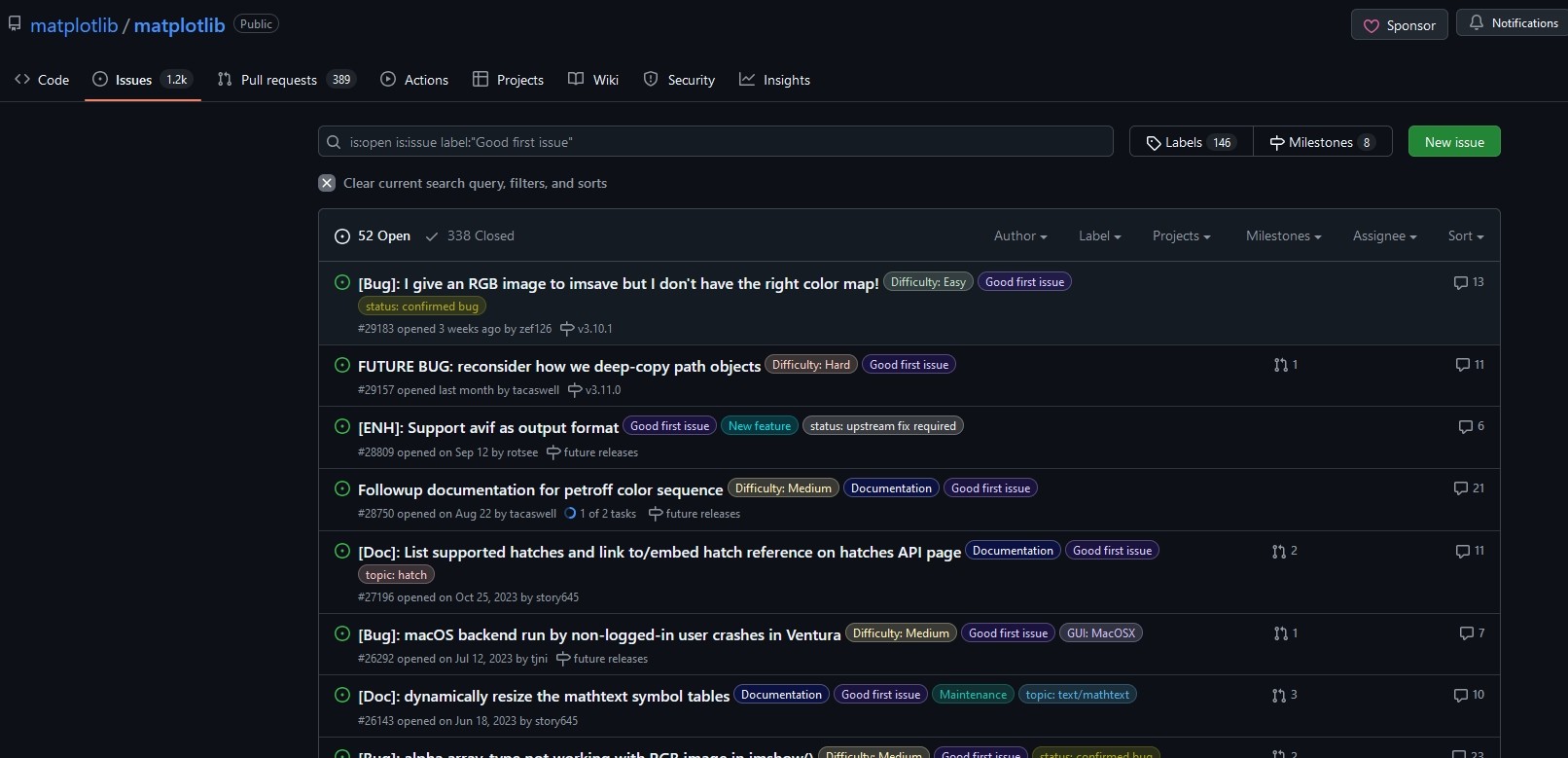The image size is (1568, 758).
Task: Switch to the Insights tab
Action: (x=774, y=80)
